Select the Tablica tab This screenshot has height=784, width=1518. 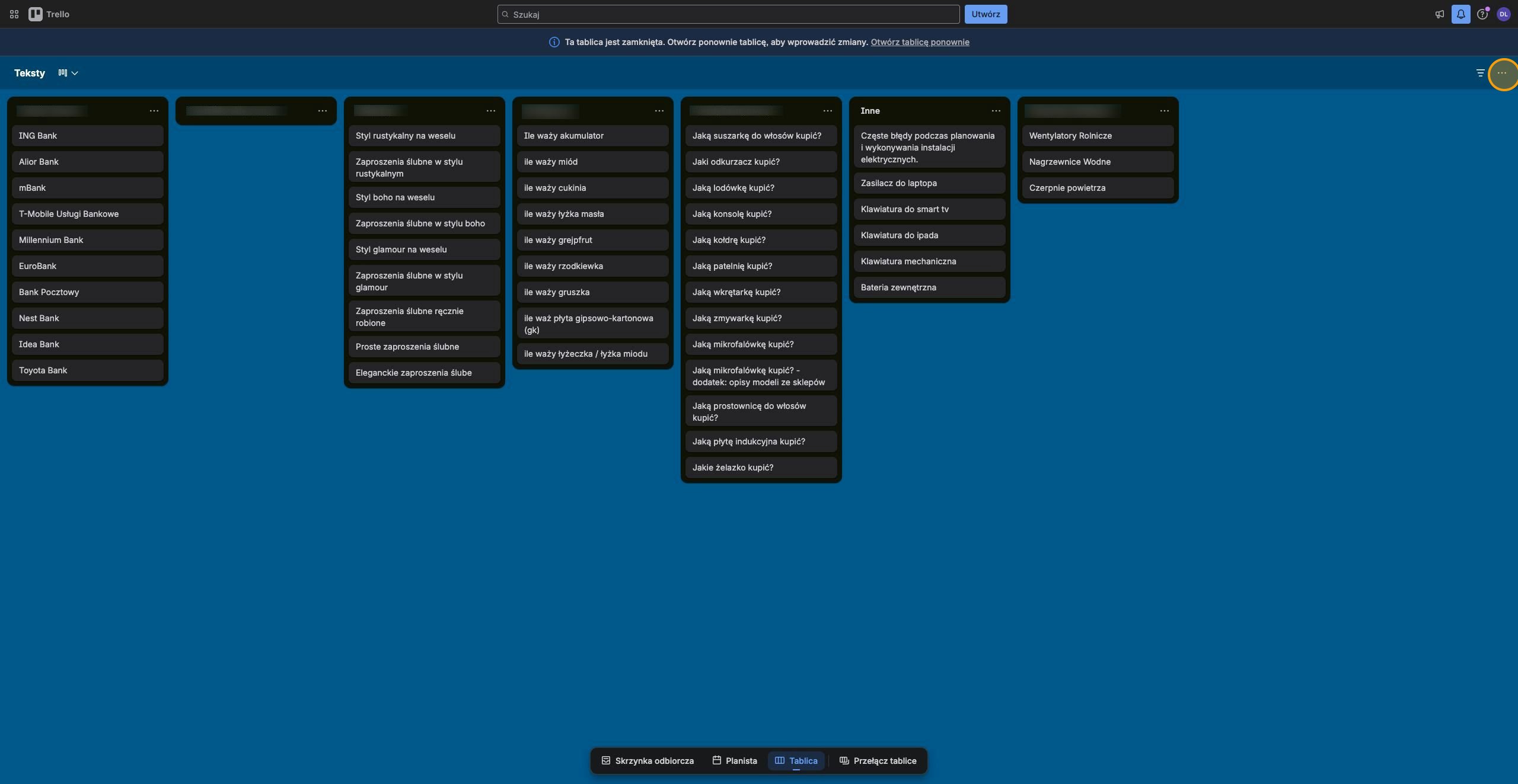tap(796, 760)
